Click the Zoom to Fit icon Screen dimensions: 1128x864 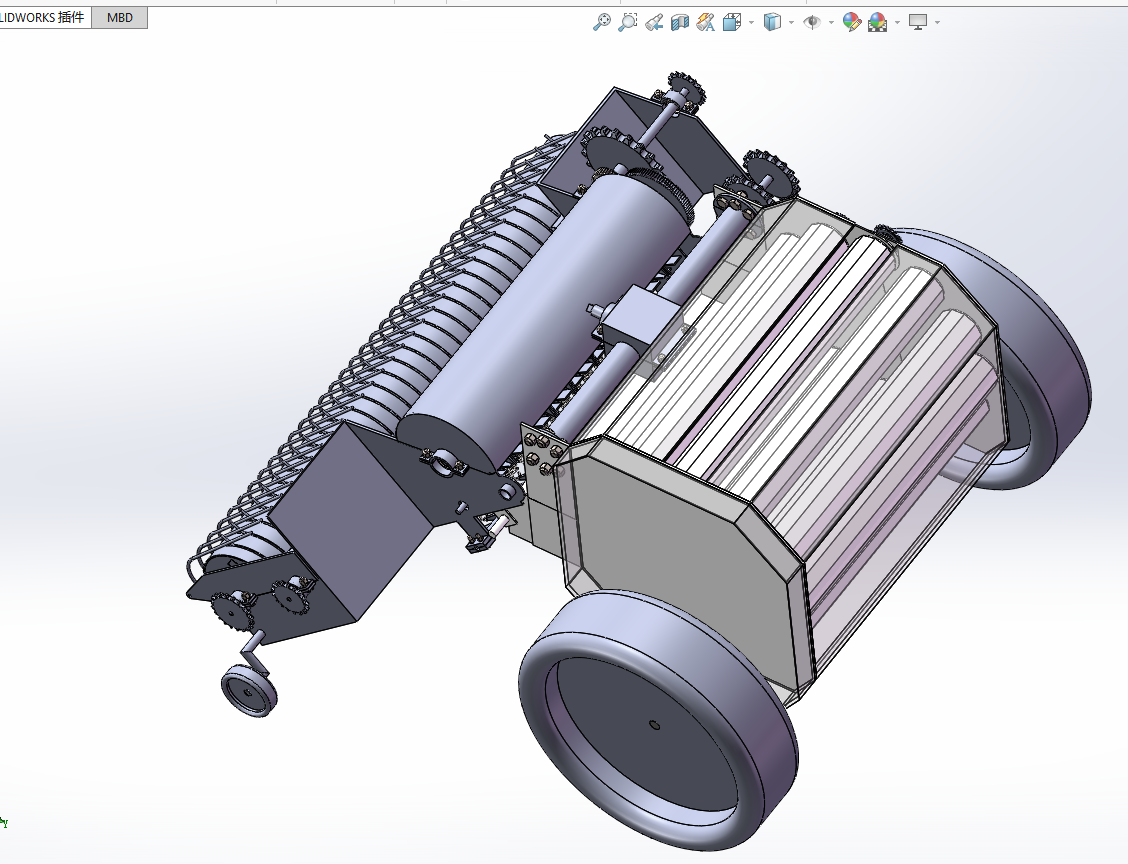tap(601, 22)
